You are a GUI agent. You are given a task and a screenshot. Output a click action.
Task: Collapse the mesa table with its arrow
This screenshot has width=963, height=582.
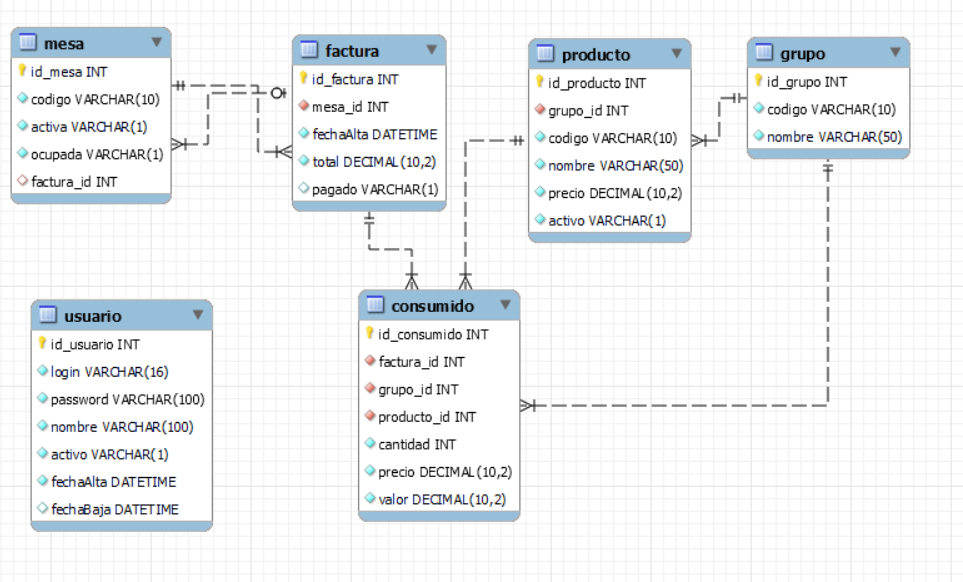156,42
